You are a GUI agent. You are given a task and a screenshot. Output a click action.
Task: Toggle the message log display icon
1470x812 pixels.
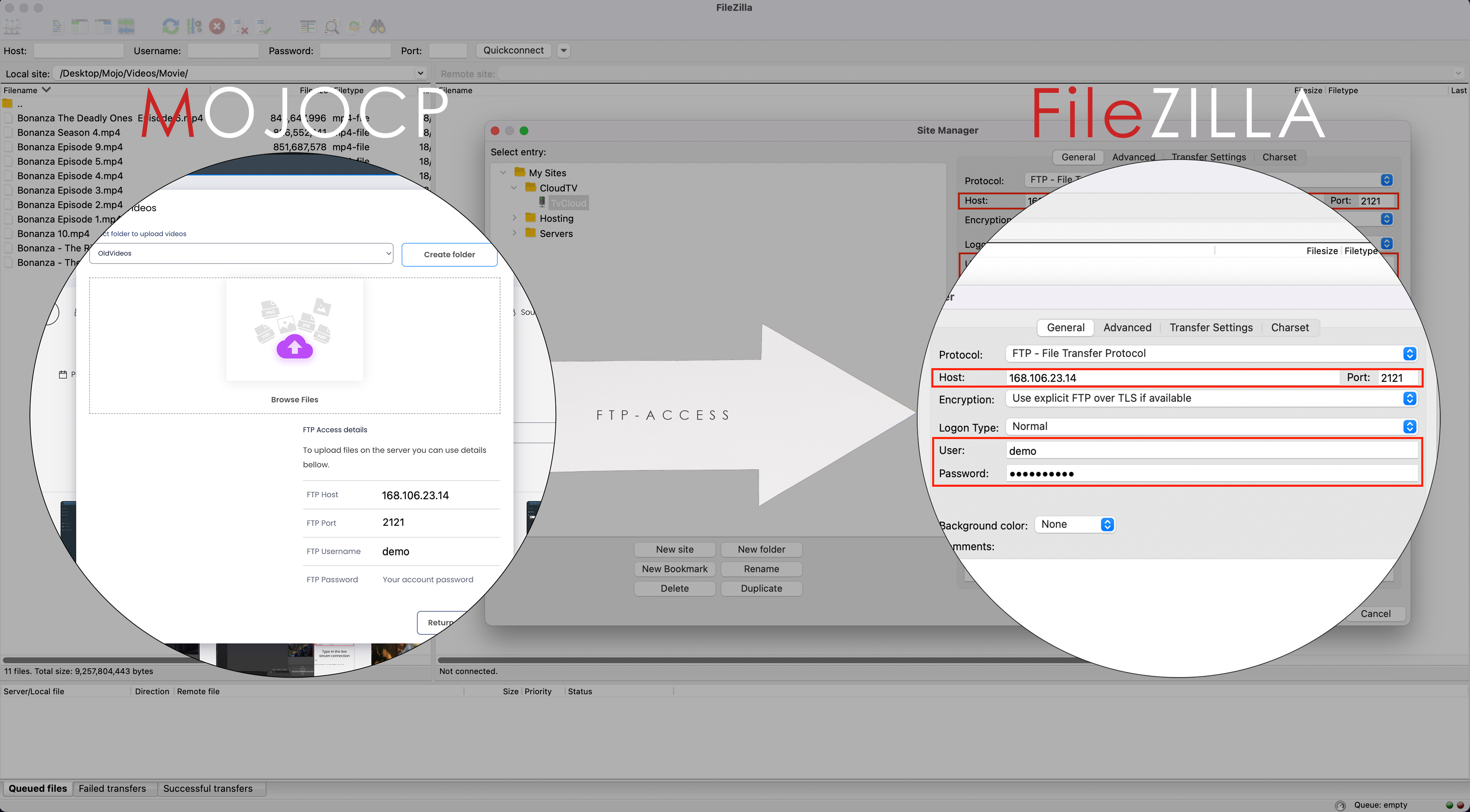[x=57, y=26]
